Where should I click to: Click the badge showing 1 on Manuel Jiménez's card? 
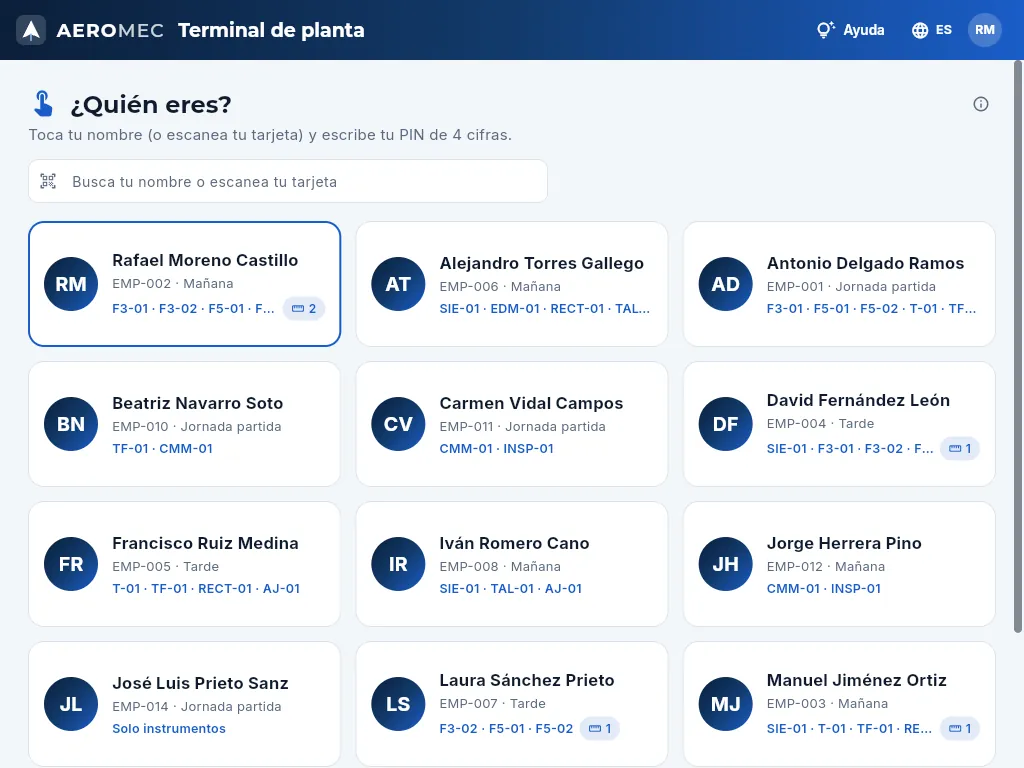(x=959, y=729)
